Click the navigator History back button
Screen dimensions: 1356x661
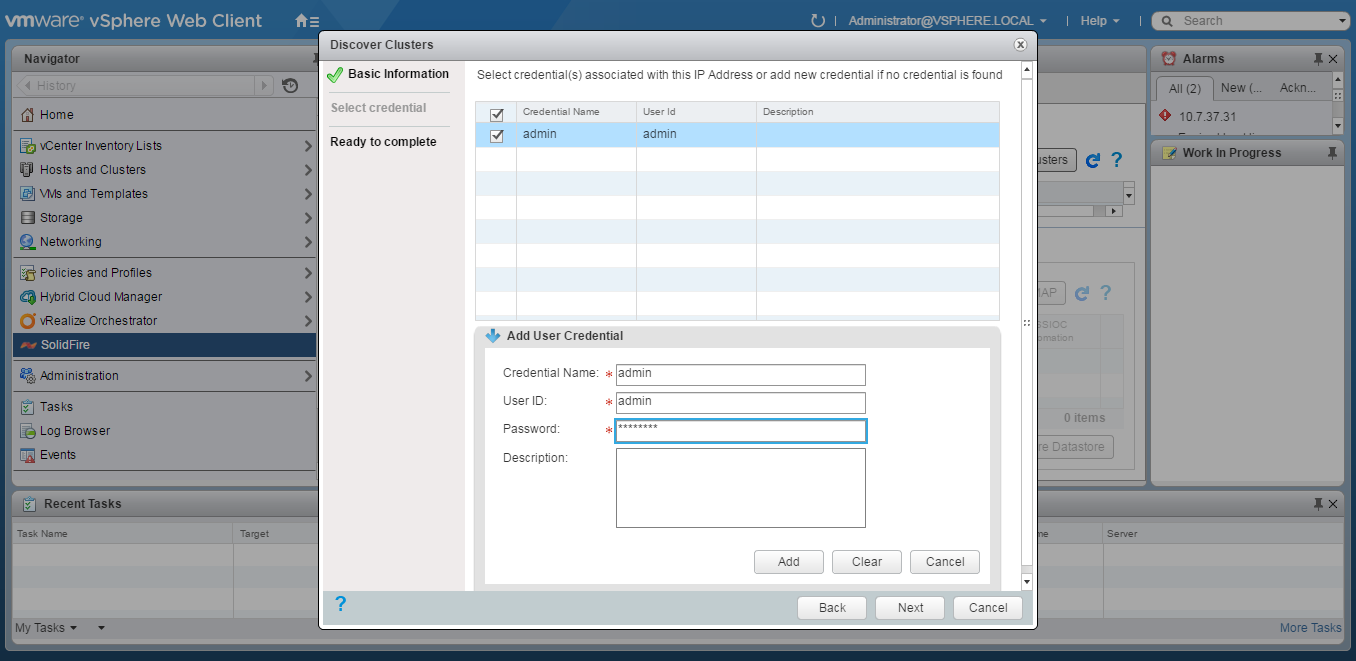[26, 86]
